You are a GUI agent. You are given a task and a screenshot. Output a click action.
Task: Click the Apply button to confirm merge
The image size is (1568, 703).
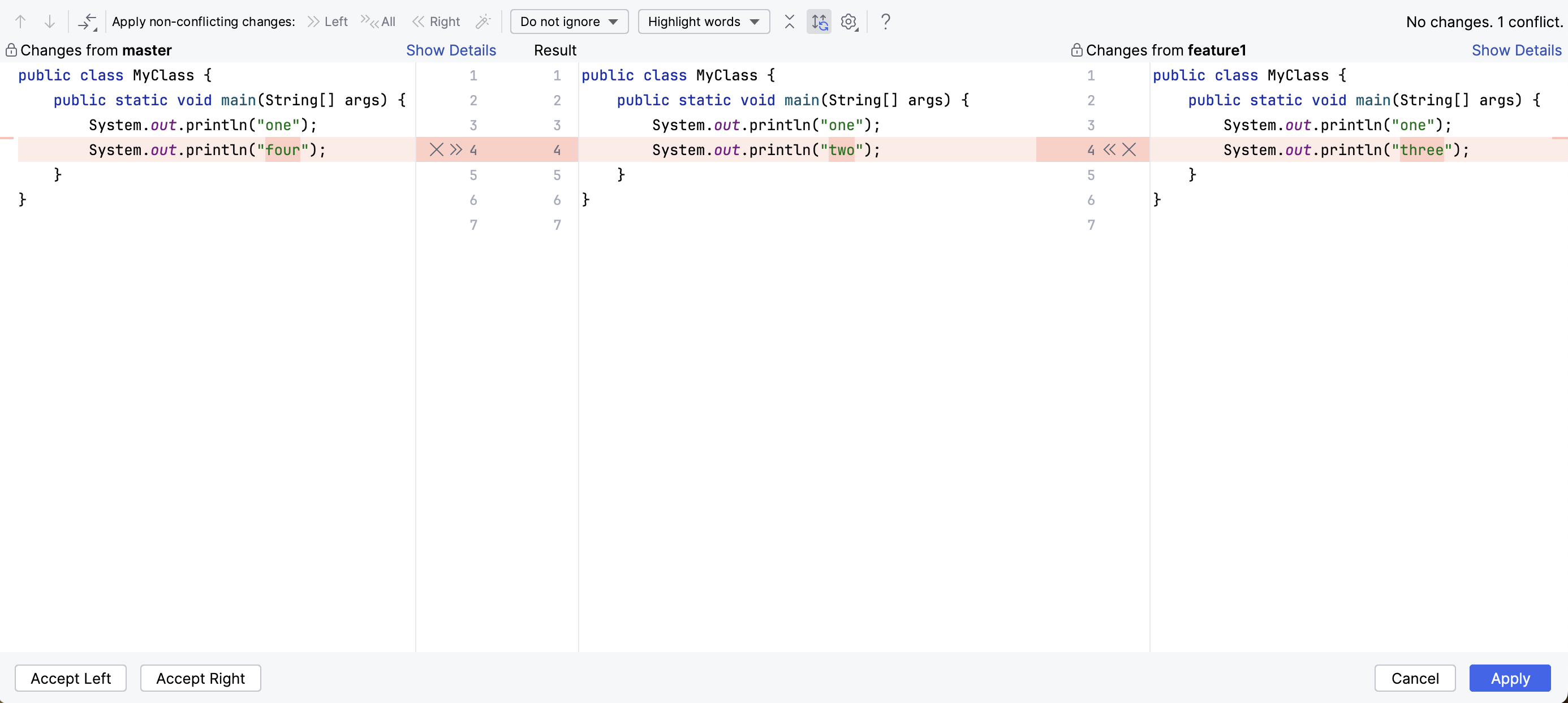pos(1511,678)
